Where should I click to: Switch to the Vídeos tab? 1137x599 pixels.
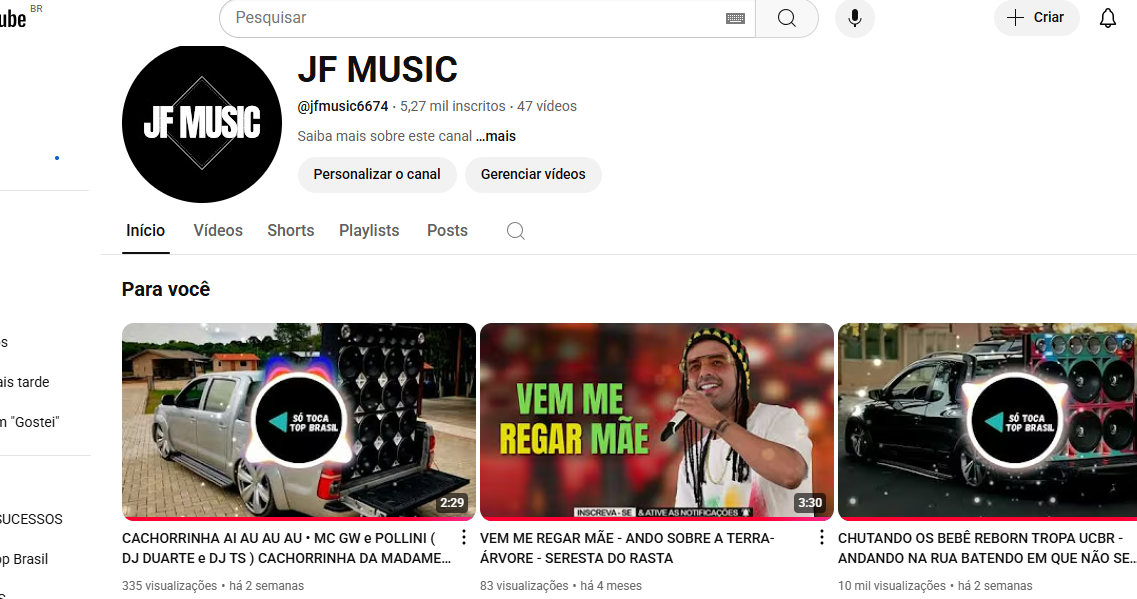click(218, 231)
